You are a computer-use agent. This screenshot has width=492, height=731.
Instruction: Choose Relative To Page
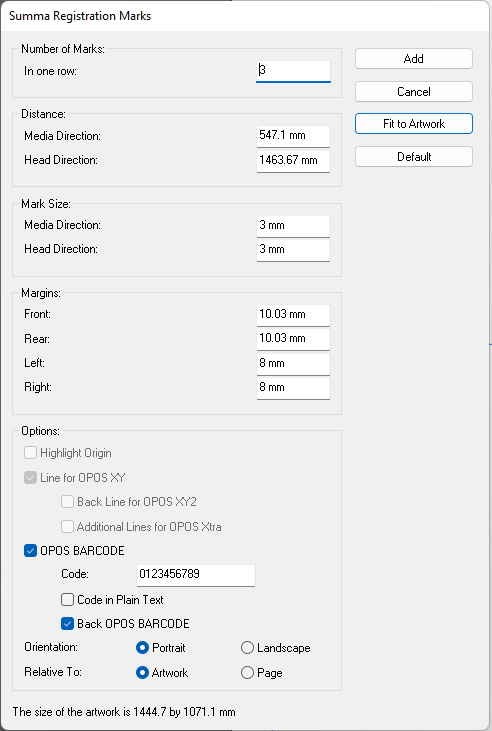click(247, 673)
